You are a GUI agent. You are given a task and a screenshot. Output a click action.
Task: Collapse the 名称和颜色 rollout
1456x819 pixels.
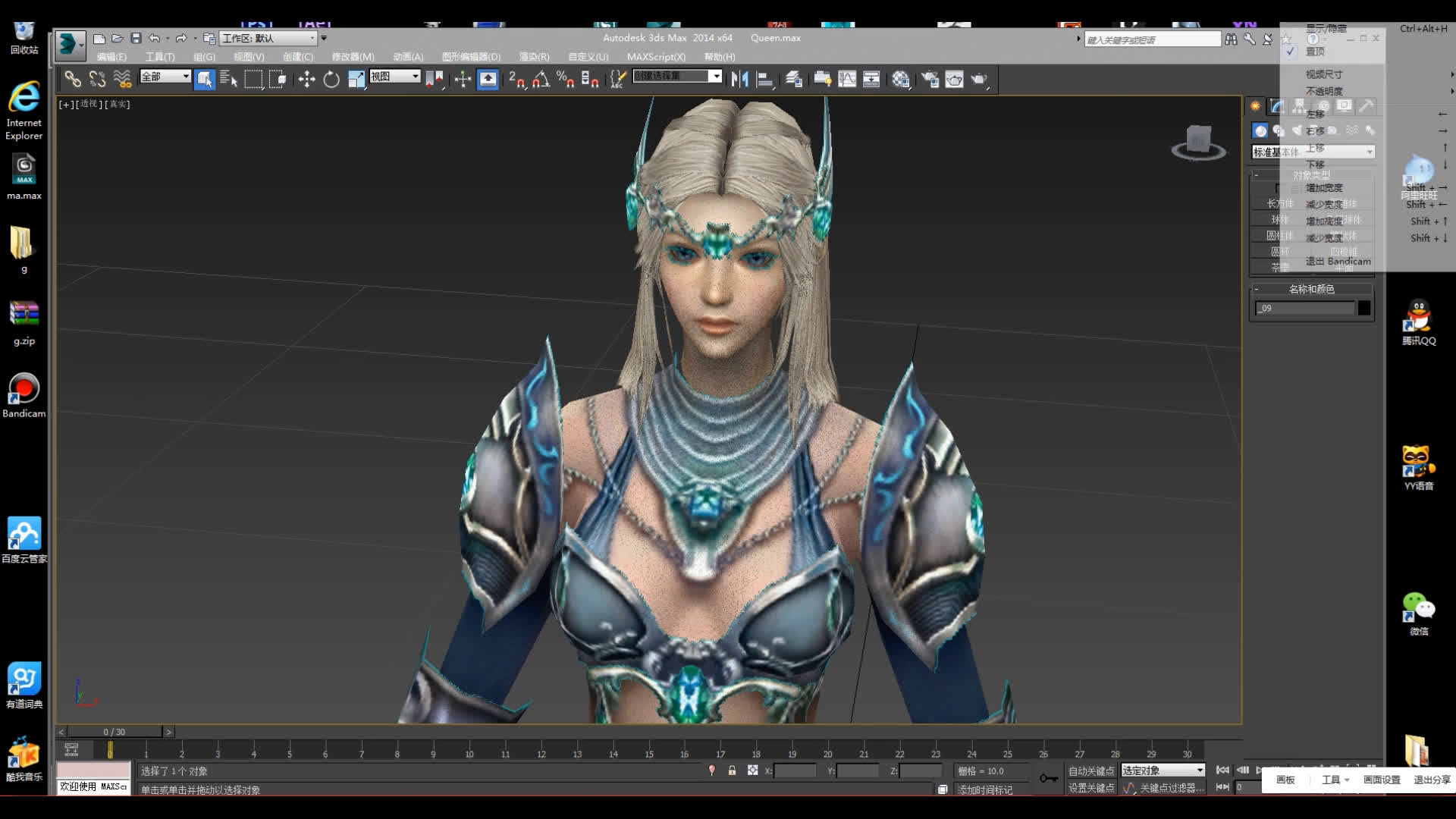(x=1312, y=289)
